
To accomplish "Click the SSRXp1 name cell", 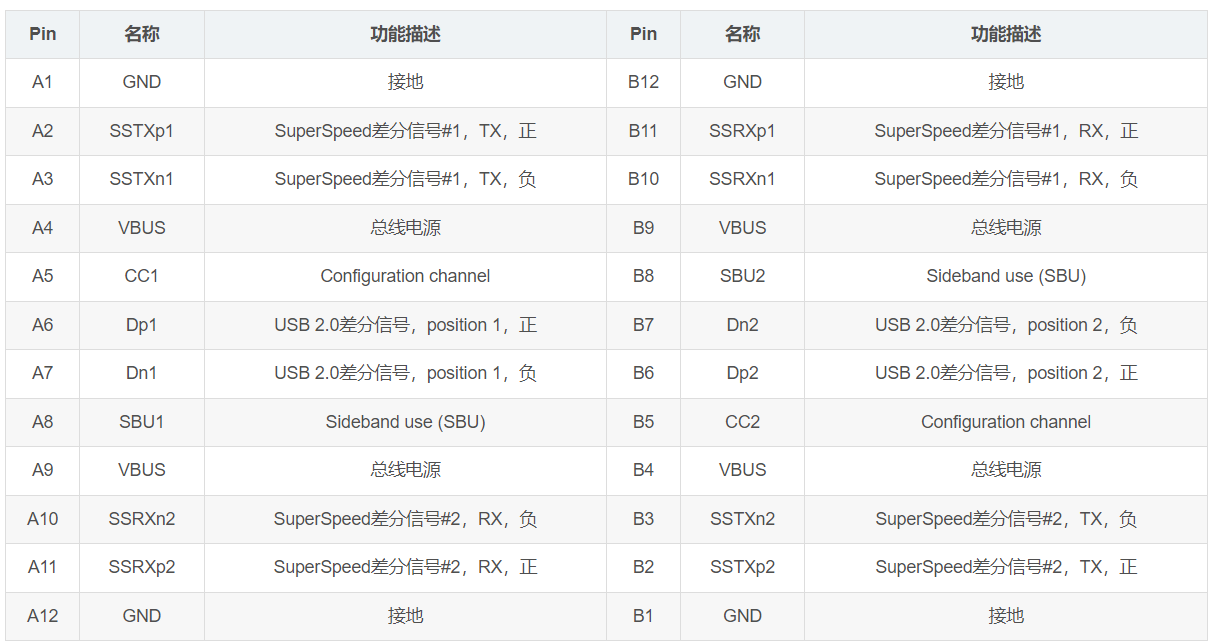I will coord(742,131).
